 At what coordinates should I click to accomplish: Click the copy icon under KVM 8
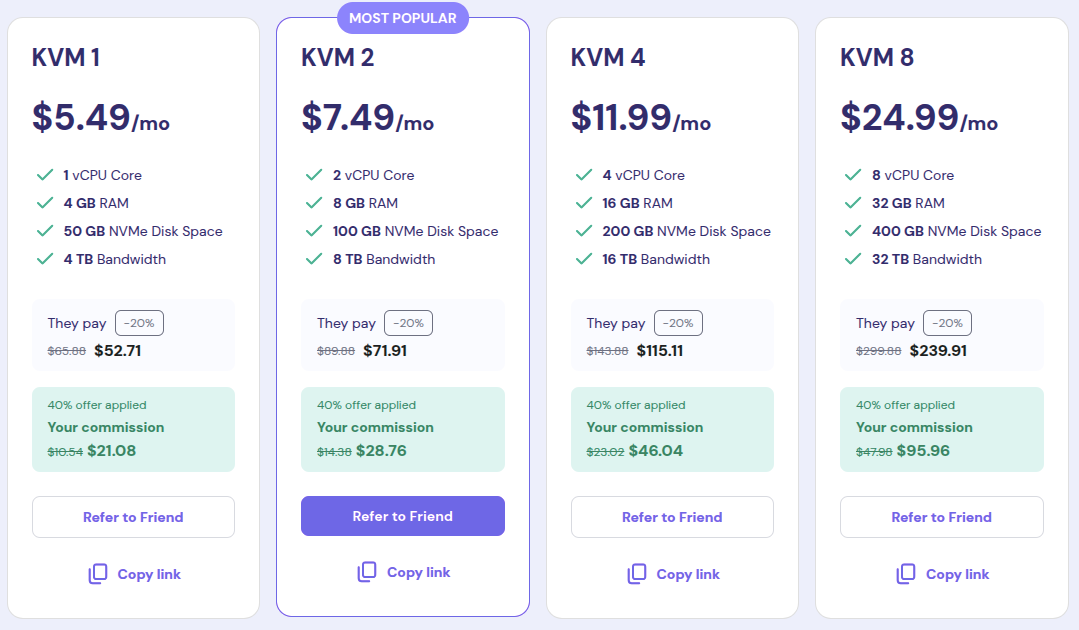[906, 574]
